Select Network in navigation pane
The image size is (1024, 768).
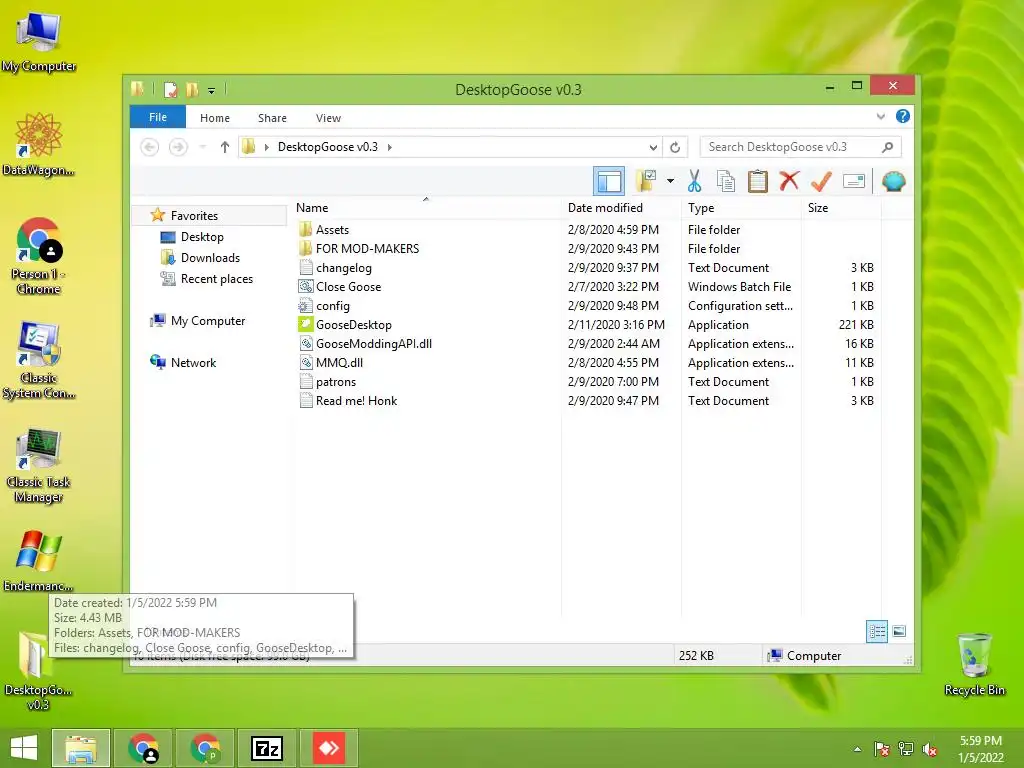click(193, 362)
